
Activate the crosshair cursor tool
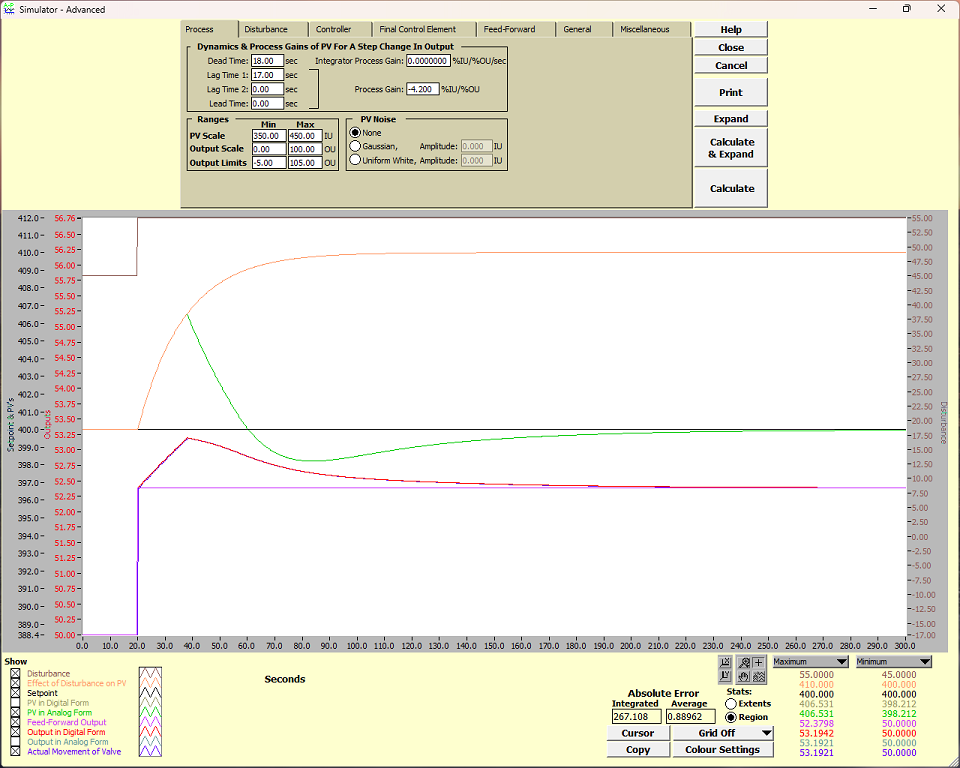click(x=757, y=661)
